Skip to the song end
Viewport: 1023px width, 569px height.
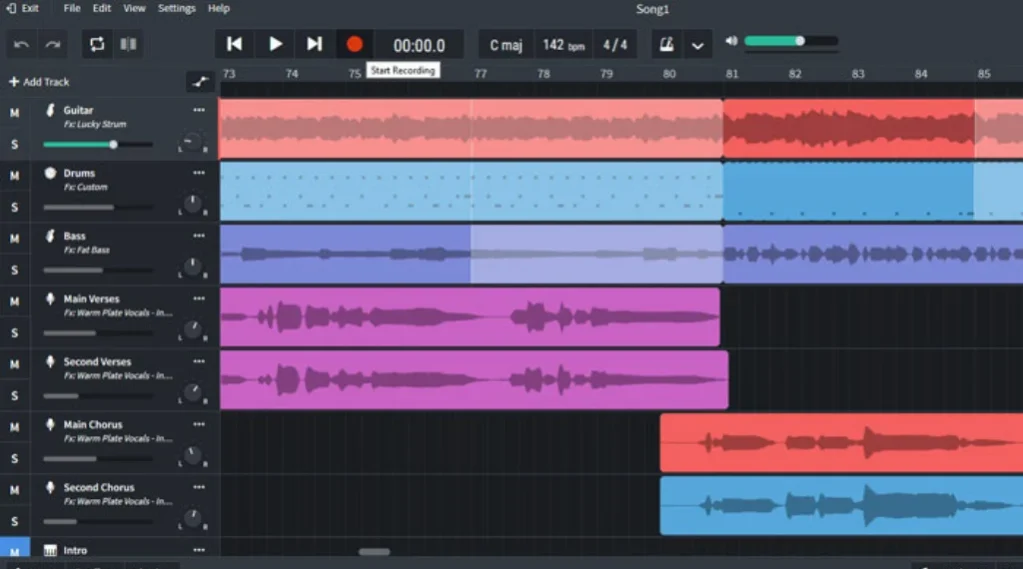click(x=314, y=44)
